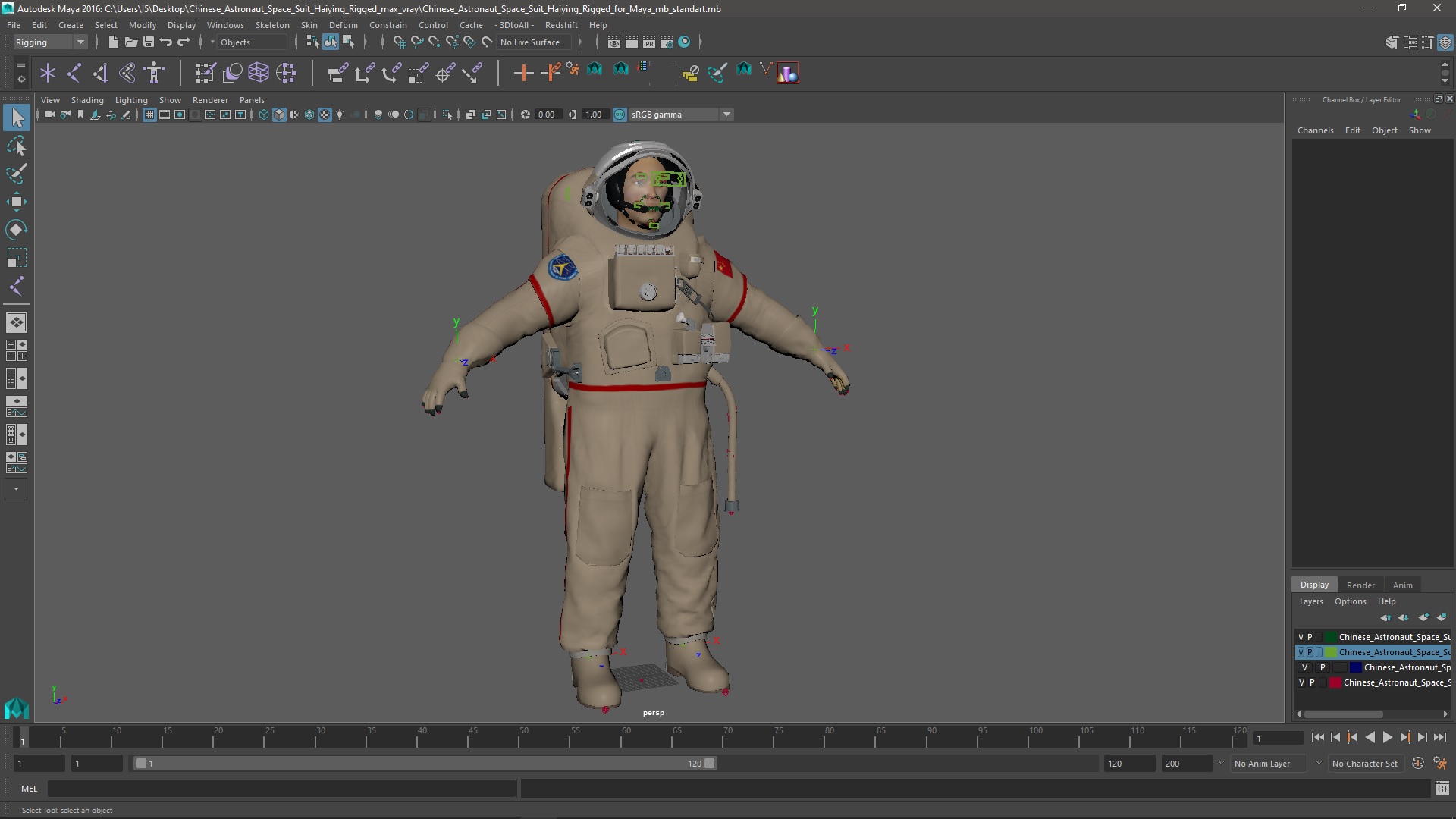
Task: Open animation preferences running-man icon
Action: coord(1440,764)
